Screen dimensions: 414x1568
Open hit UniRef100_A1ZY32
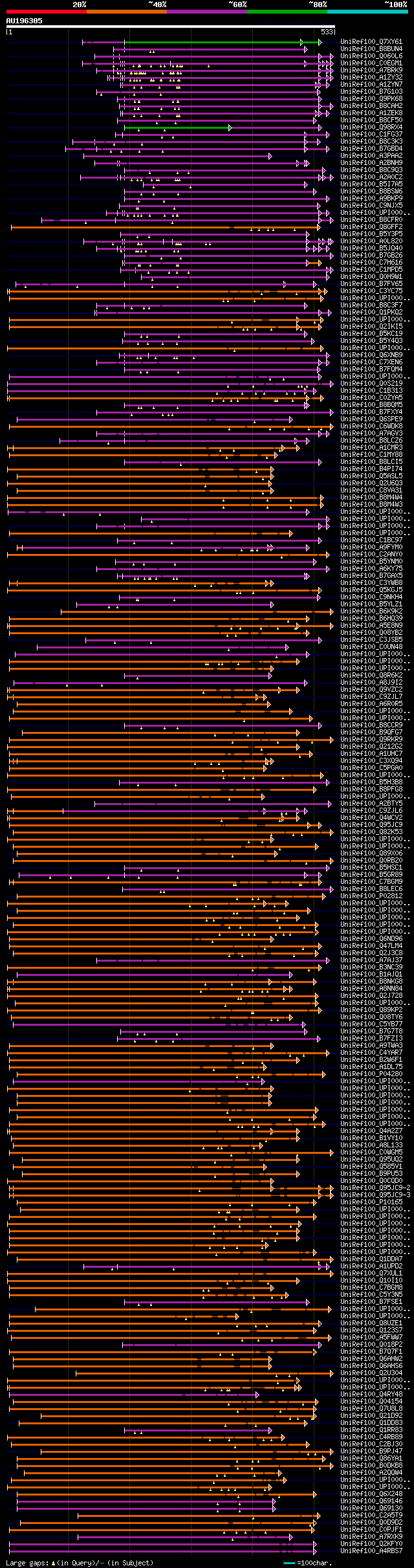pyautogui.click(x=371, y=78)
